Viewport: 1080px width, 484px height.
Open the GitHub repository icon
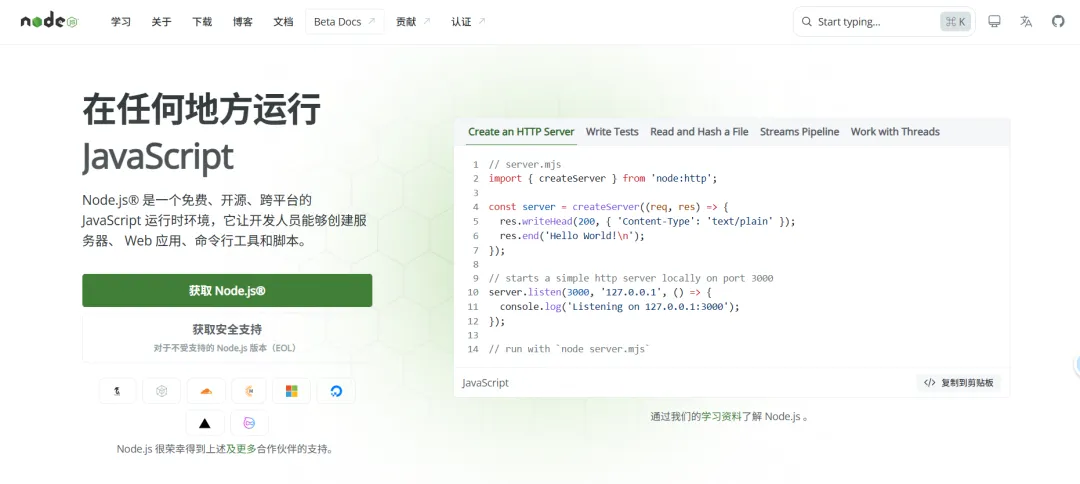pyautogui.click(x=1058, y=21)
